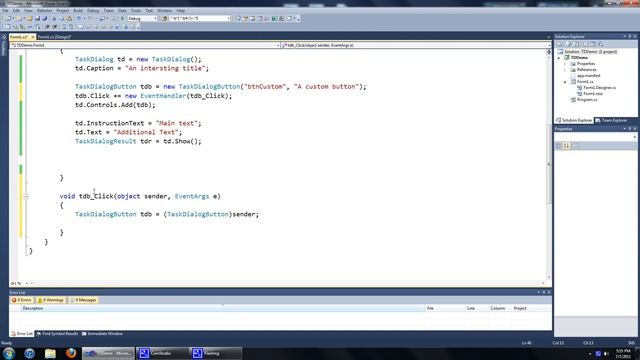Click the File column header in Error List
The image size is (640, 360).
(445, 309)
